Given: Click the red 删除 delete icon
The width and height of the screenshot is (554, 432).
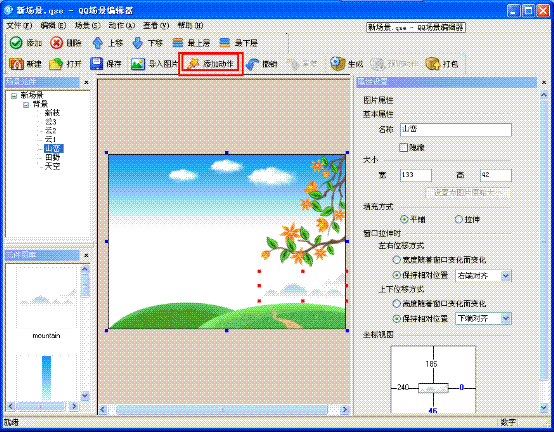Looking at the screenshot, I should click(56, 43).
